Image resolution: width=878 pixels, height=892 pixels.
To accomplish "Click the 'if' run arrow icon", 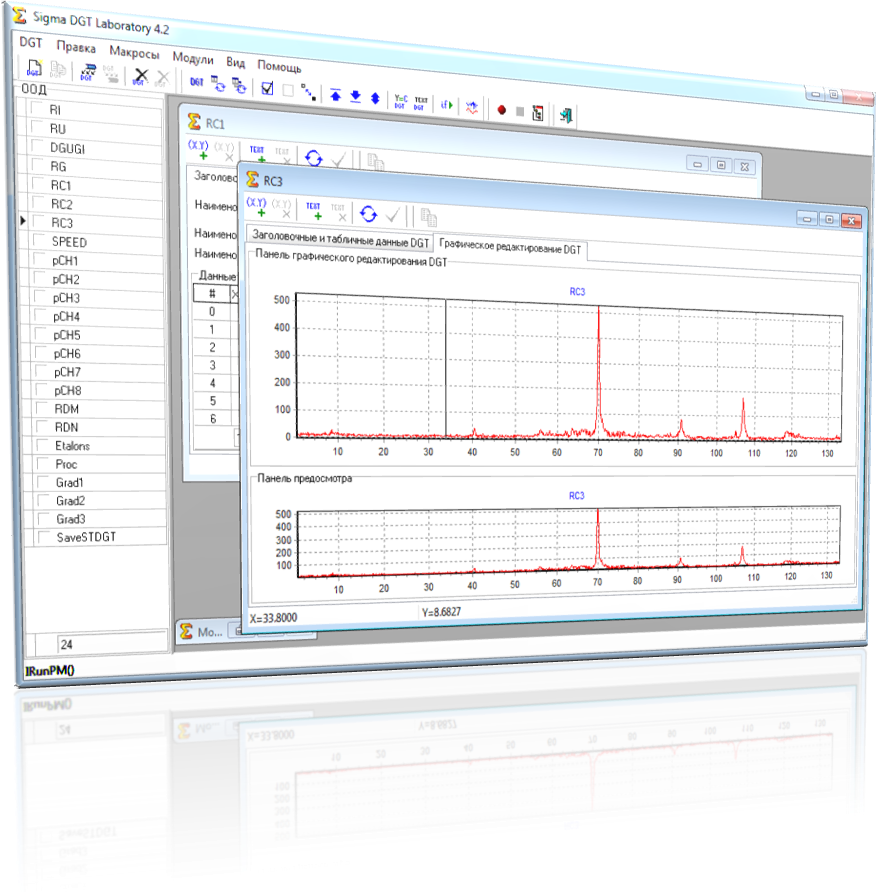I will 447,105.
